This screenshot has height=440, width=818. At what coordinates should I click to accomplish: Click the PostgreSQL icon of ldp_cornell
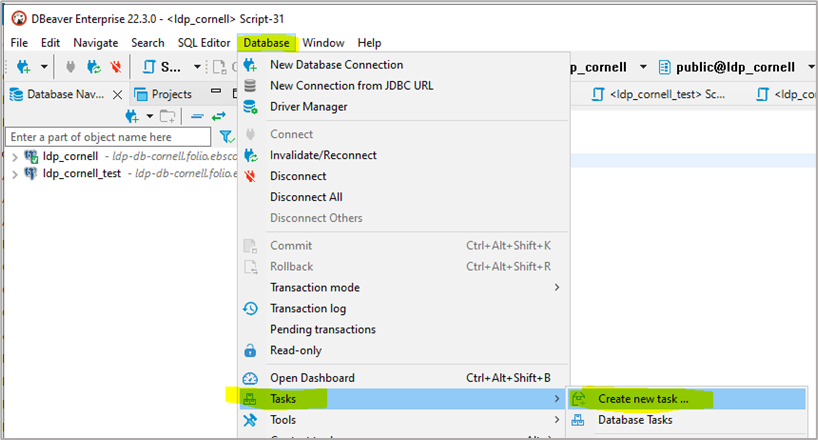click(x=31, y=156)
